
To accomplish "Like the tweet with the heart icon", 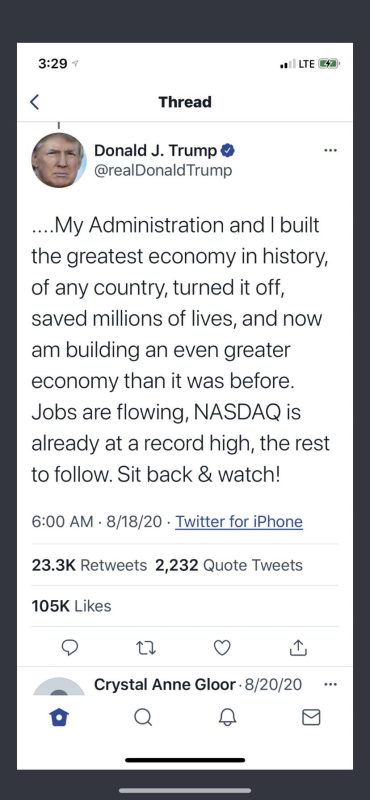I will (221, 647).
